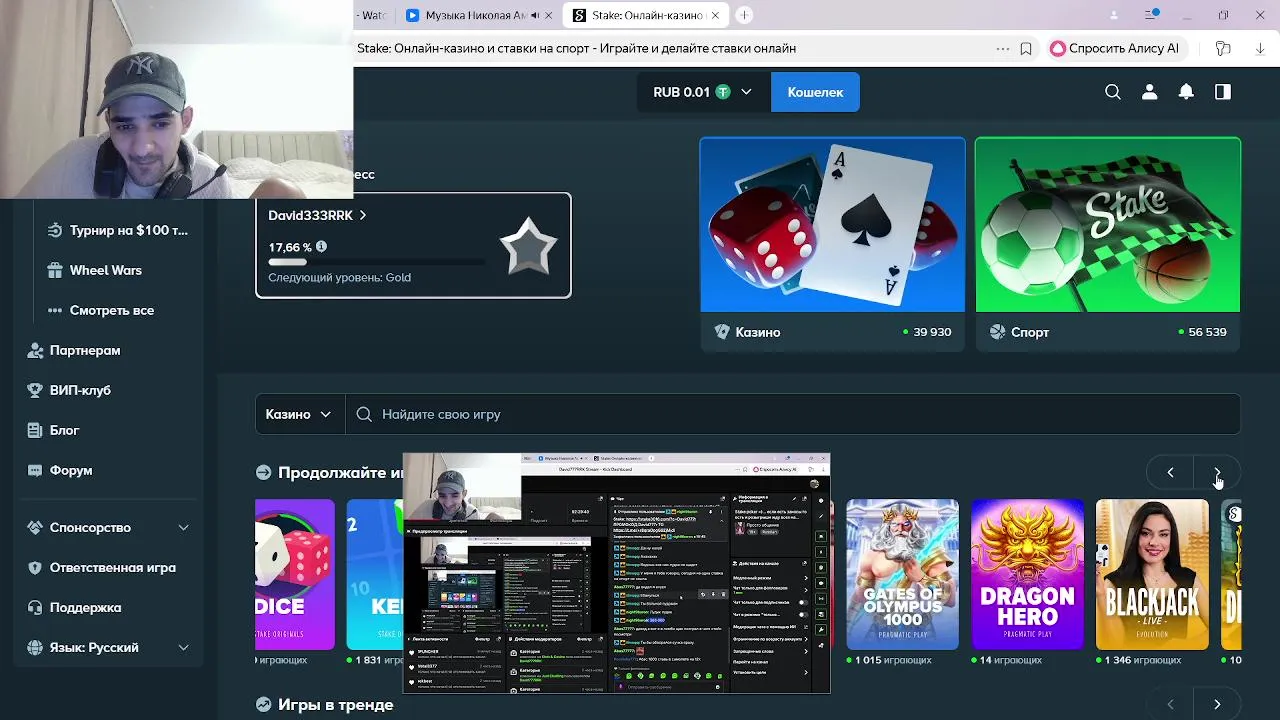This screenshot has height=720, width=1280.
Task: Click the Tether coin icon beside RUB 0.01
Action: tap(723, 92)
